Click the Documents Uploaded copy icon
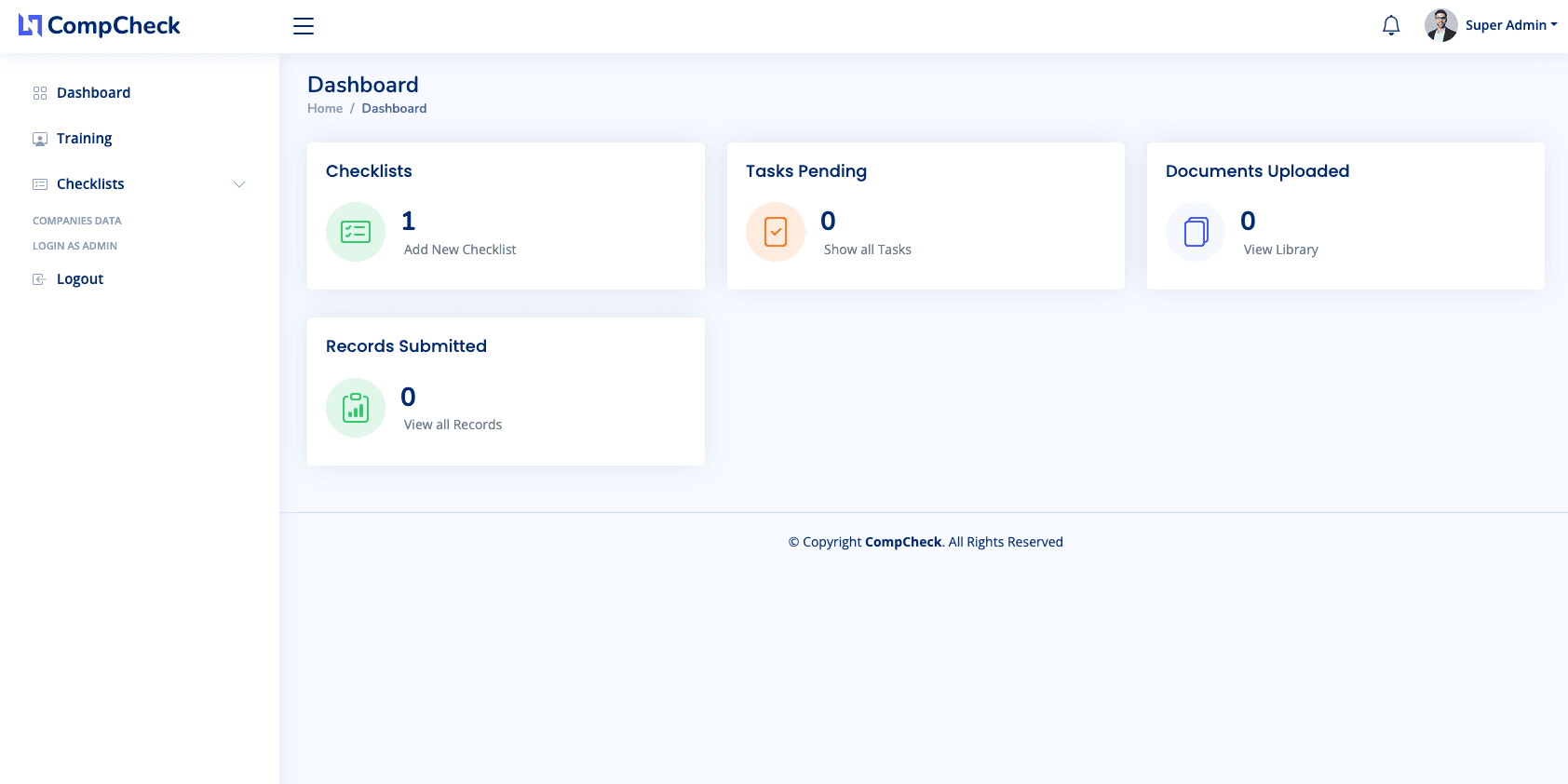Image resolution: width=1568 pixels, height=784 pixels. coord(1196,232)
